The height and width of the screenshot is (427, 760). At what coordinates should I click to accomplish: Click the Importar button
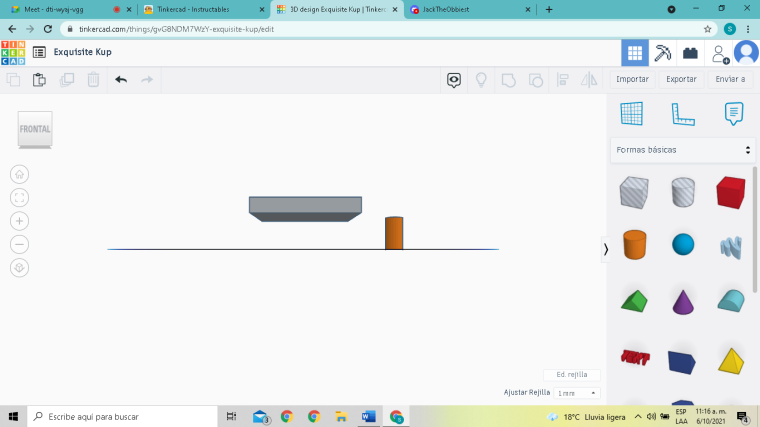[x=632, y=79]
